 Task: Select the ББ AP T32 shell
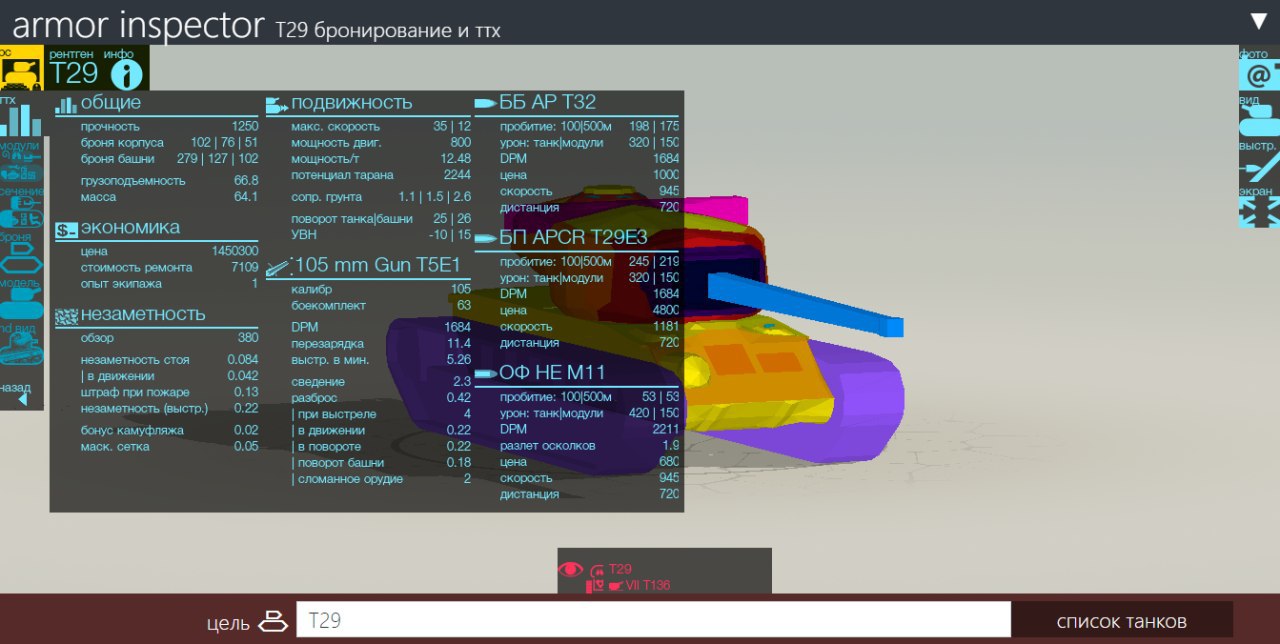(x=547, y=102)
